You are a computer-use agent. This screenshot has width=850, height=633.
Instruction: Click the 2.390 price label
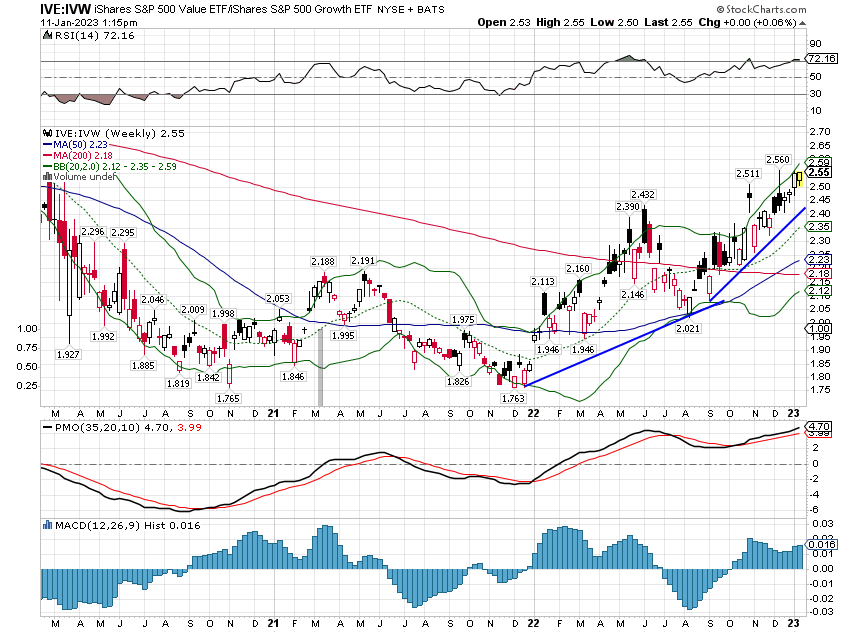[x=628, y=206]
